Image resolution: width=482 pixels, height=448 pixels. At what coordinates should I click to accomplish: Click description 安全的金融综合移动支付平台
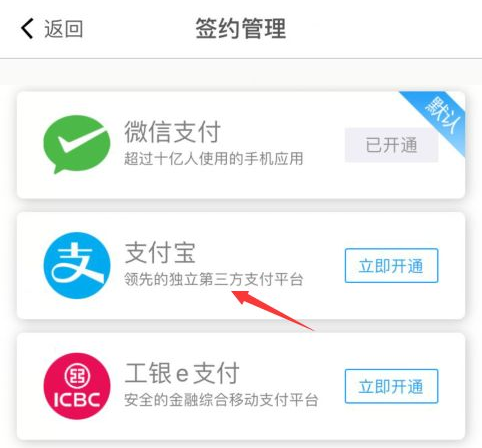(x=221, y=400)
